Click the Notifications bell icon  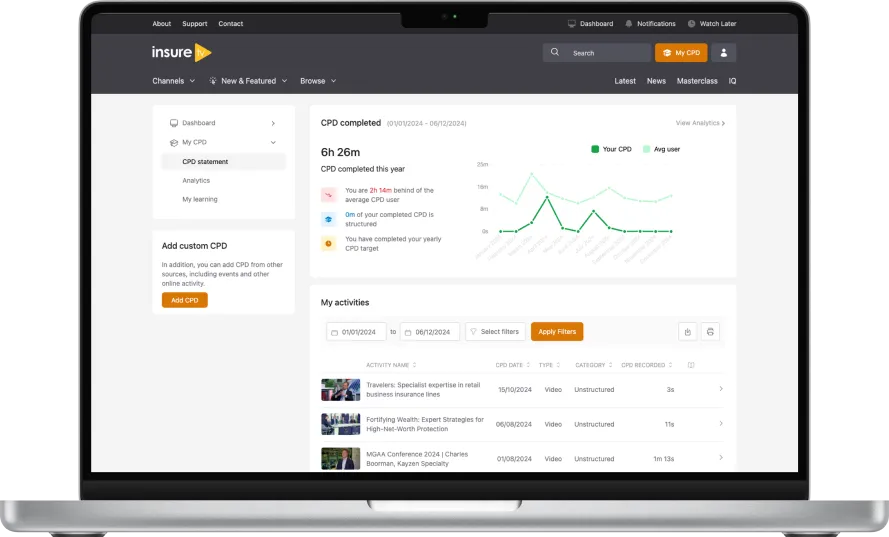(x=629, y=24)
